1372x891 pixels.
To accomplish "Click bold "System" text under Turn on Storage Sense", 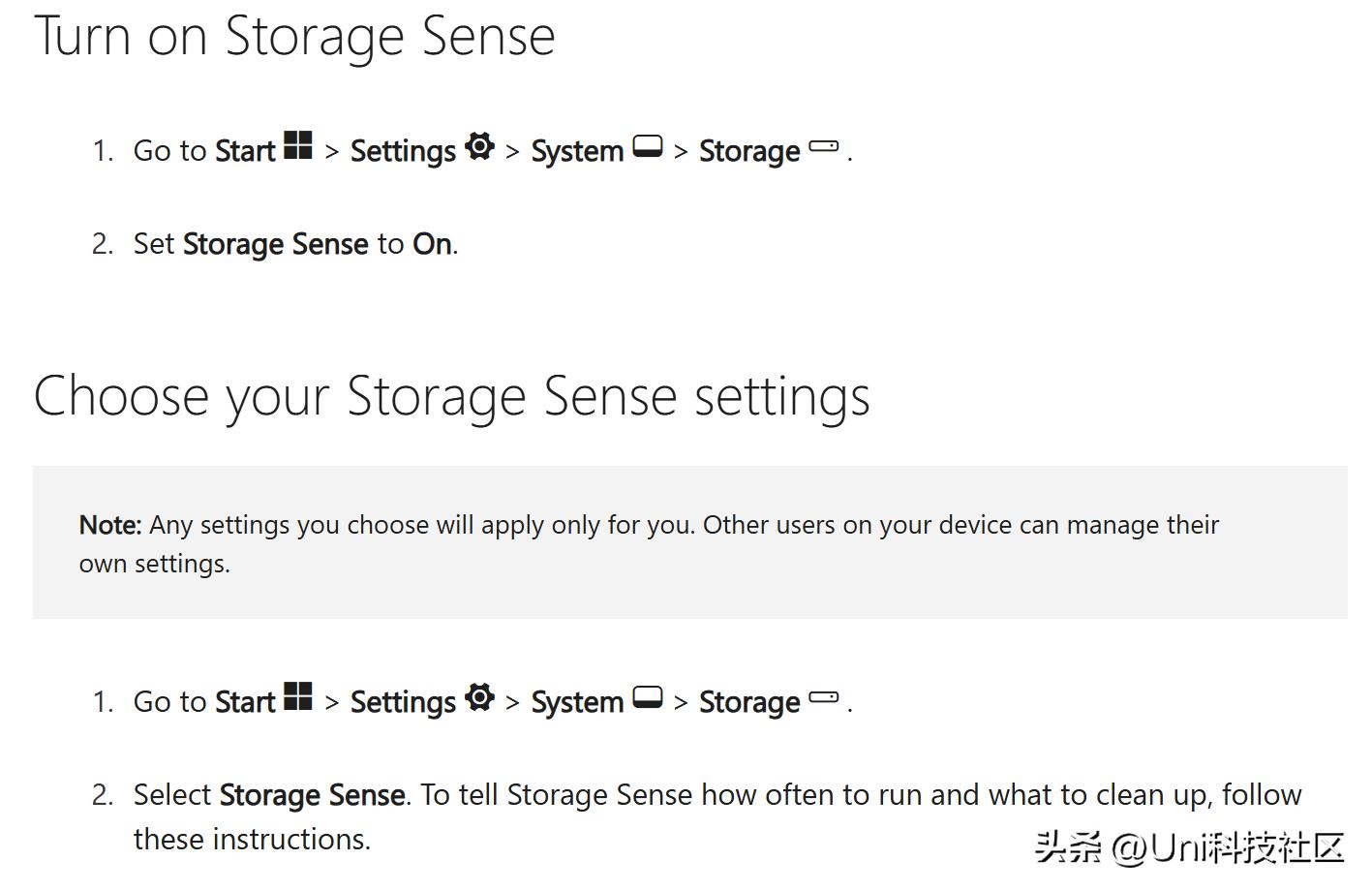I will (577, 151).
